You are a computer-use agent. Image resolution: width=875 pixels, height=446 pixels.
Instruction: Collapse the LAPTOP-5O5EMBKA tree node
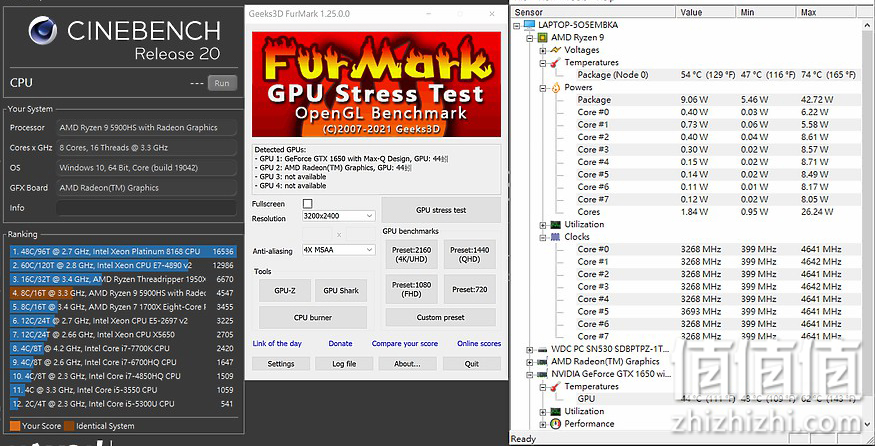(517, 25)
